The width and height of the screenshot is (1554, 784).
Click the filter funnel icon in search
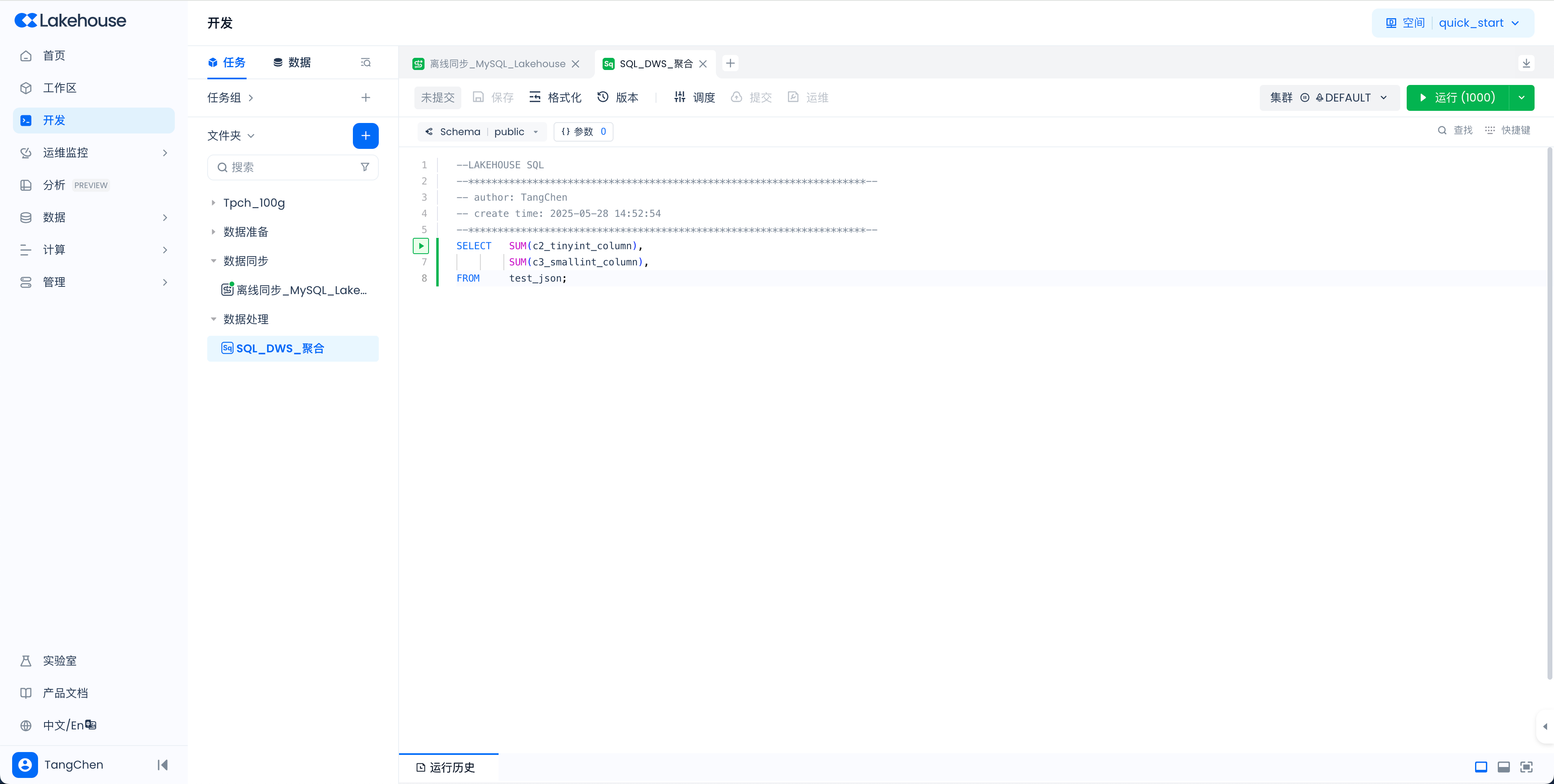[364, 167]
